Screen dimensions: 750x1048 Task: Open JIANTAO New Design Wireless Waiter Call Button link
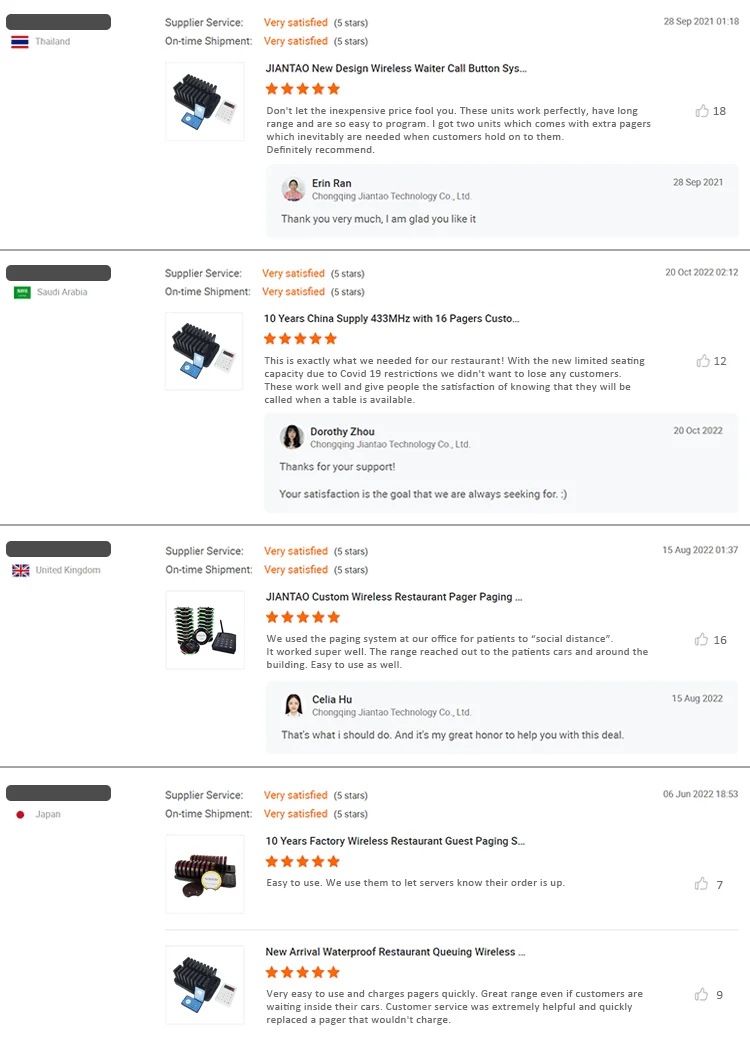tap(395, 69)
